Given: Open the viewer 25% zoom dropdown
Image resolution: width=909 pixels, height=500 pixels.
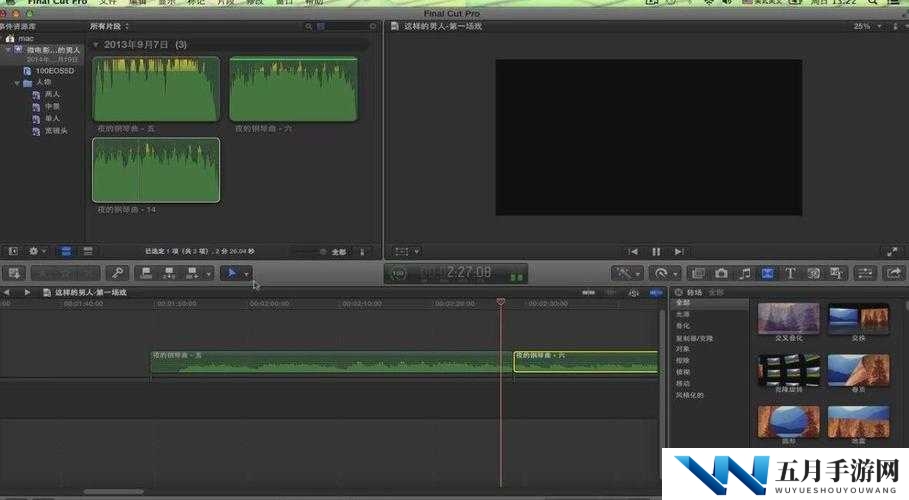Looking at the screenshot, I should pyautogui.click(x=868, y=26).
